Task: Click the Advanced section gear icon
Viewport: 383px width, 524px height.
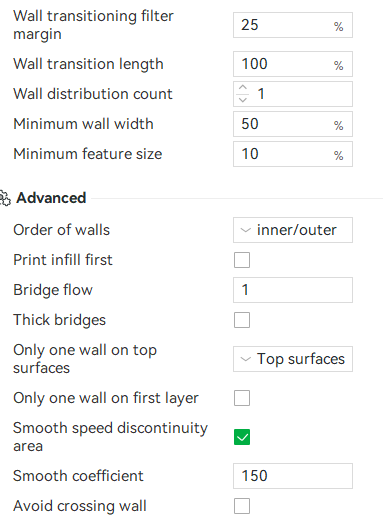Action: (x=5, y=198)
